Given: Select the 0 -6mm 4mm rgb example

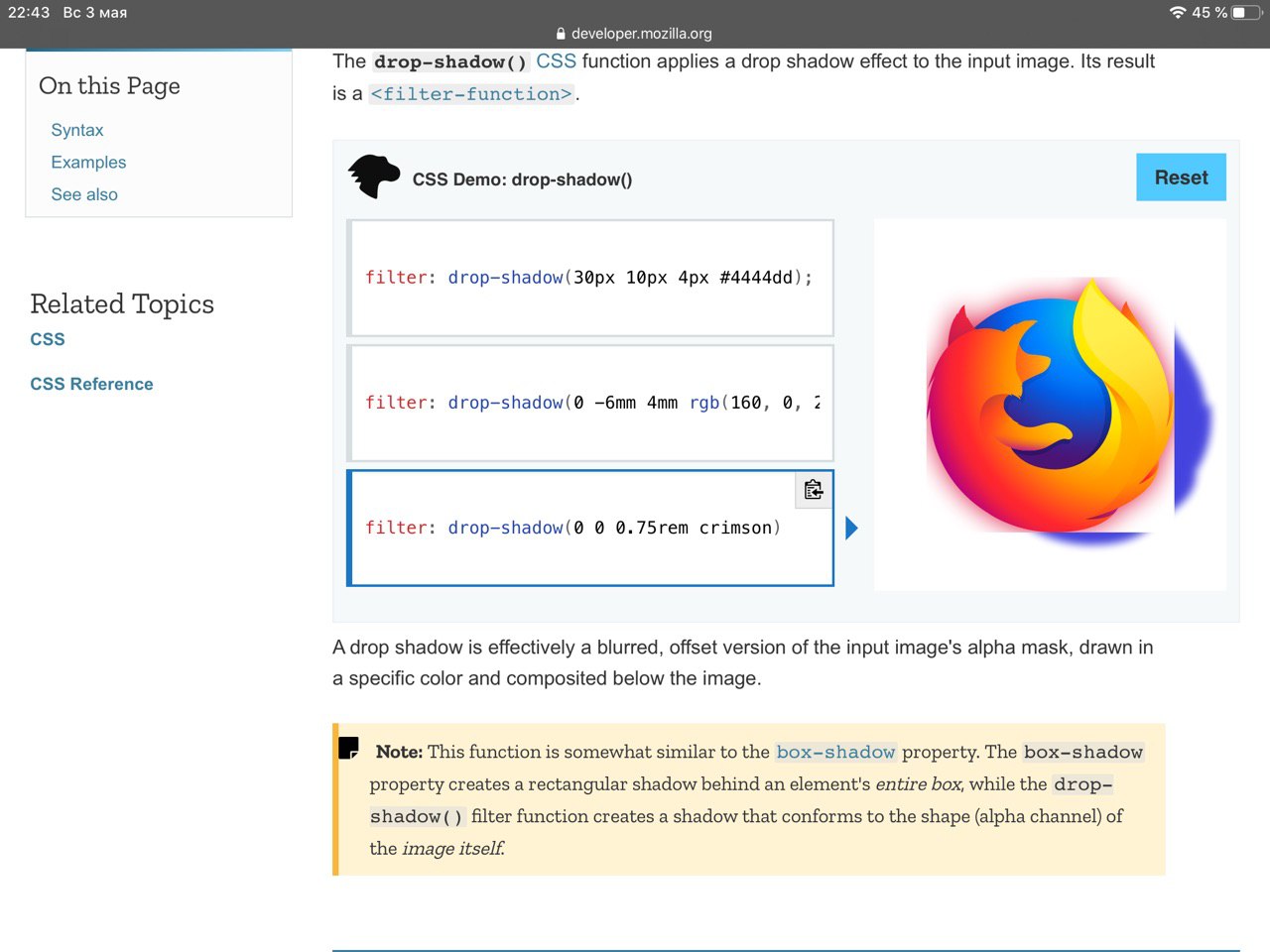Looking at the screenshot, I should tap(590, 403).
